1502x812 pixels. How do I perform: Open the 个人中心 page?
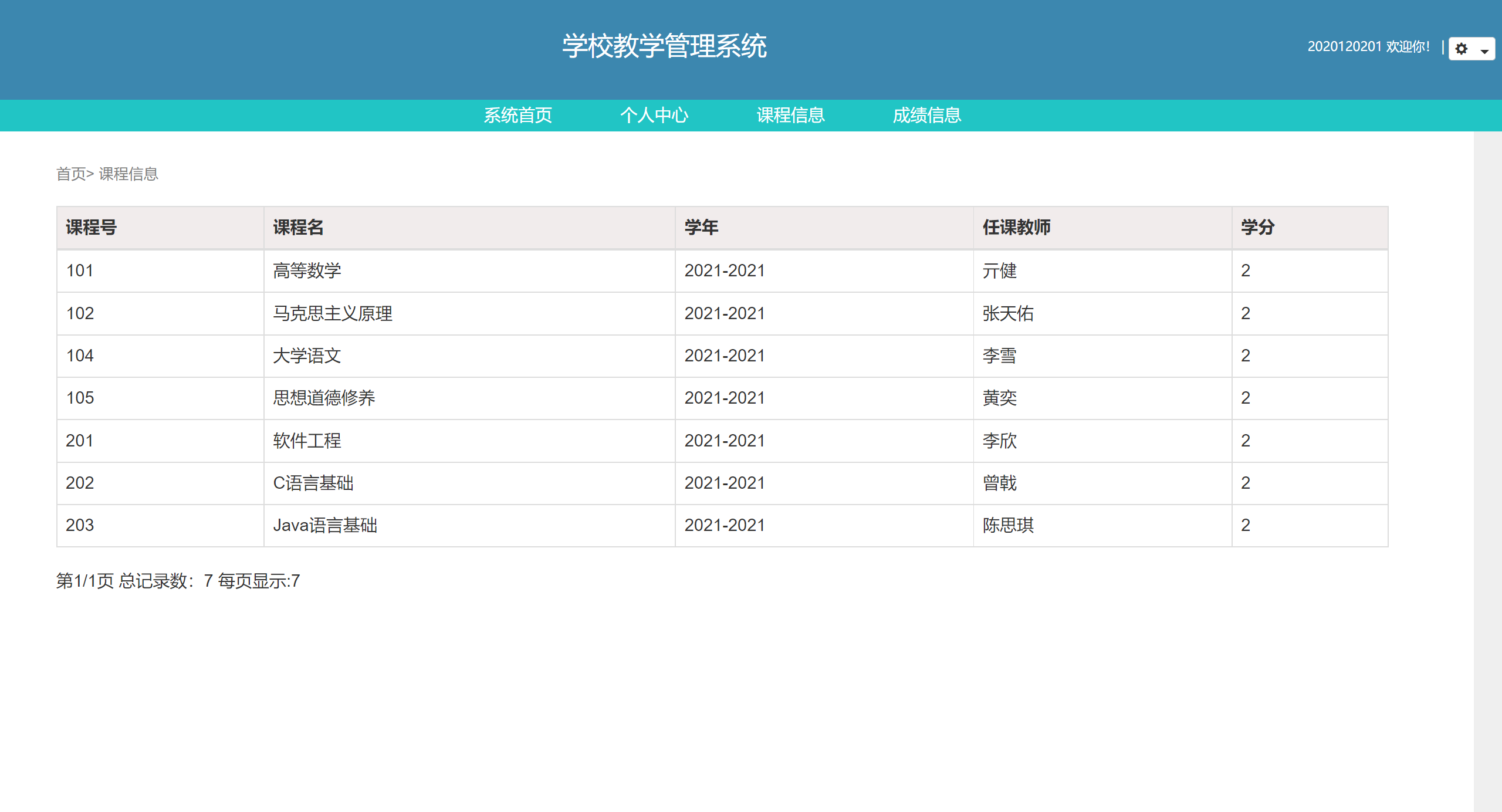[x=655, y=115]
